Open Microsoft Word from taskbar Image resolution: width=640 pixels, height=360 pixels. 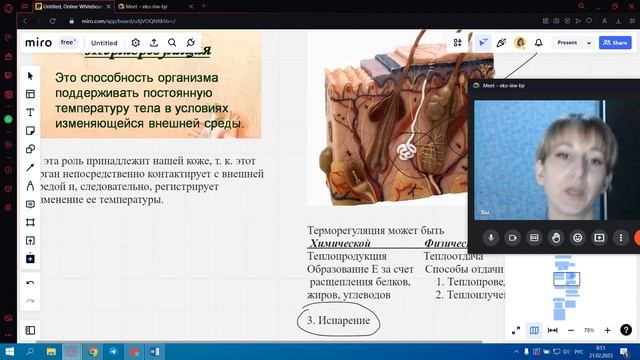click(155, 351)
